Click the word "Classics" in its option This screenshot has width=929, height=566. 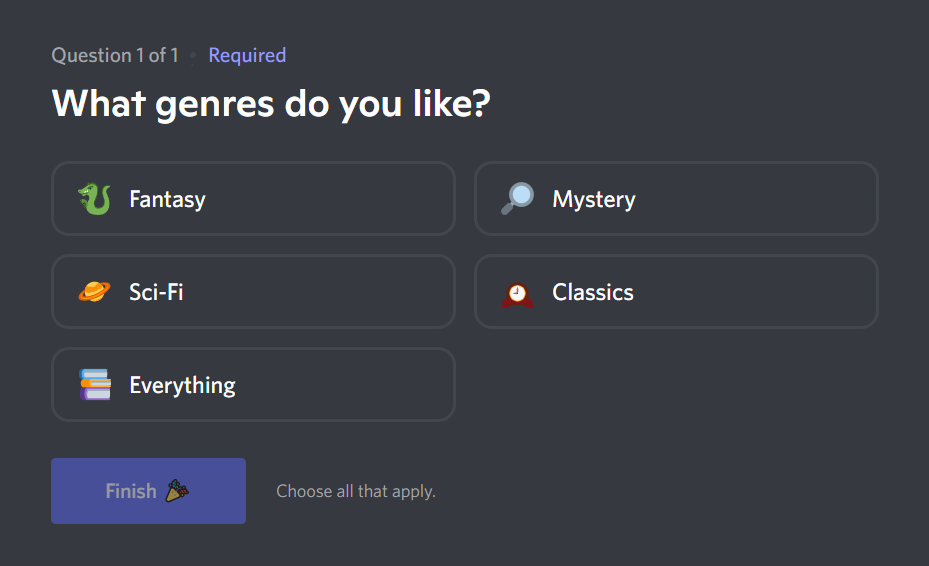(593, 292)
